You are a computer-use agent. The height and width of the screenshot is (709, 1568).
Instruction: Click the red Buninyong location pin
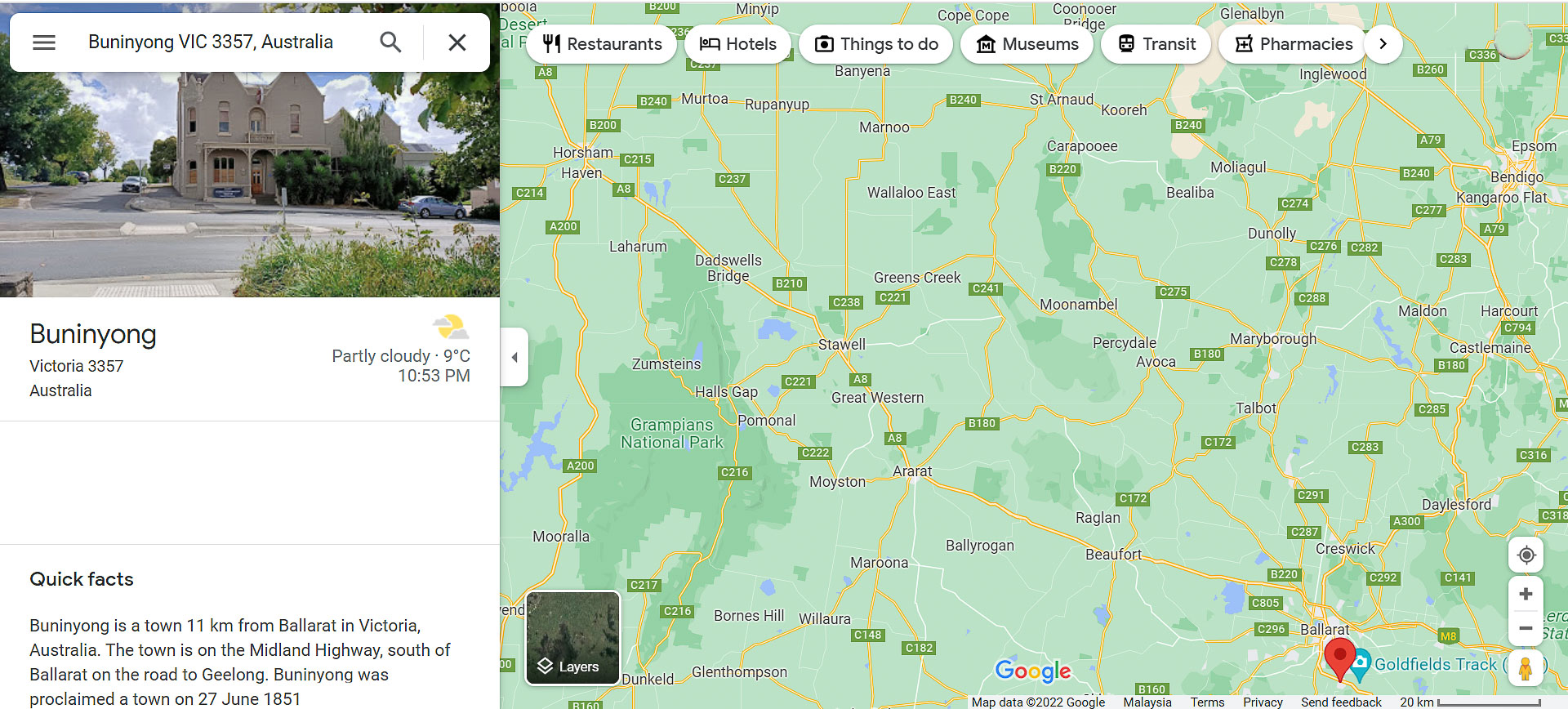point(1339,657)
